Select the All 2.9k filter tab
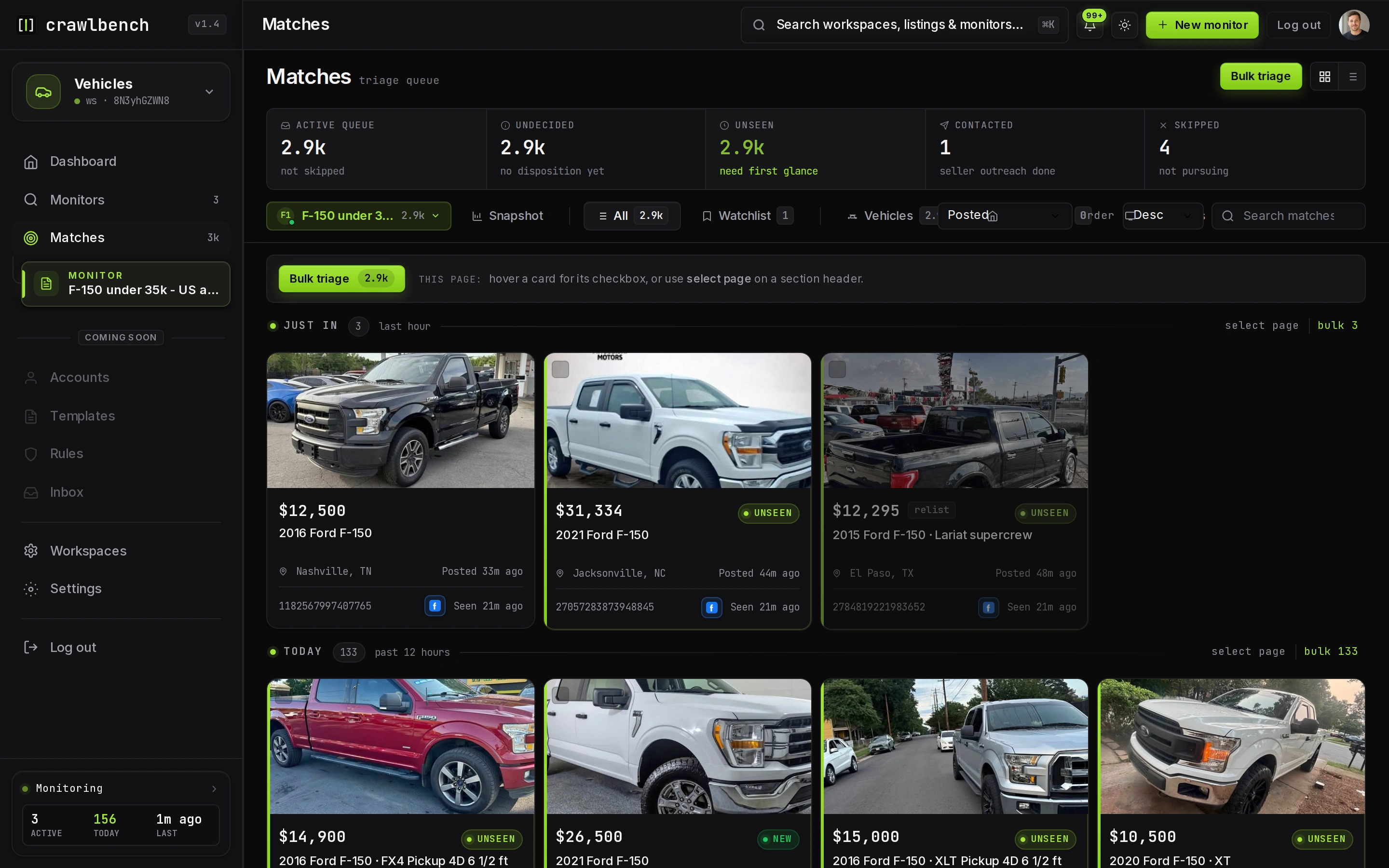Screen dimensions: 1389x868 632,216
